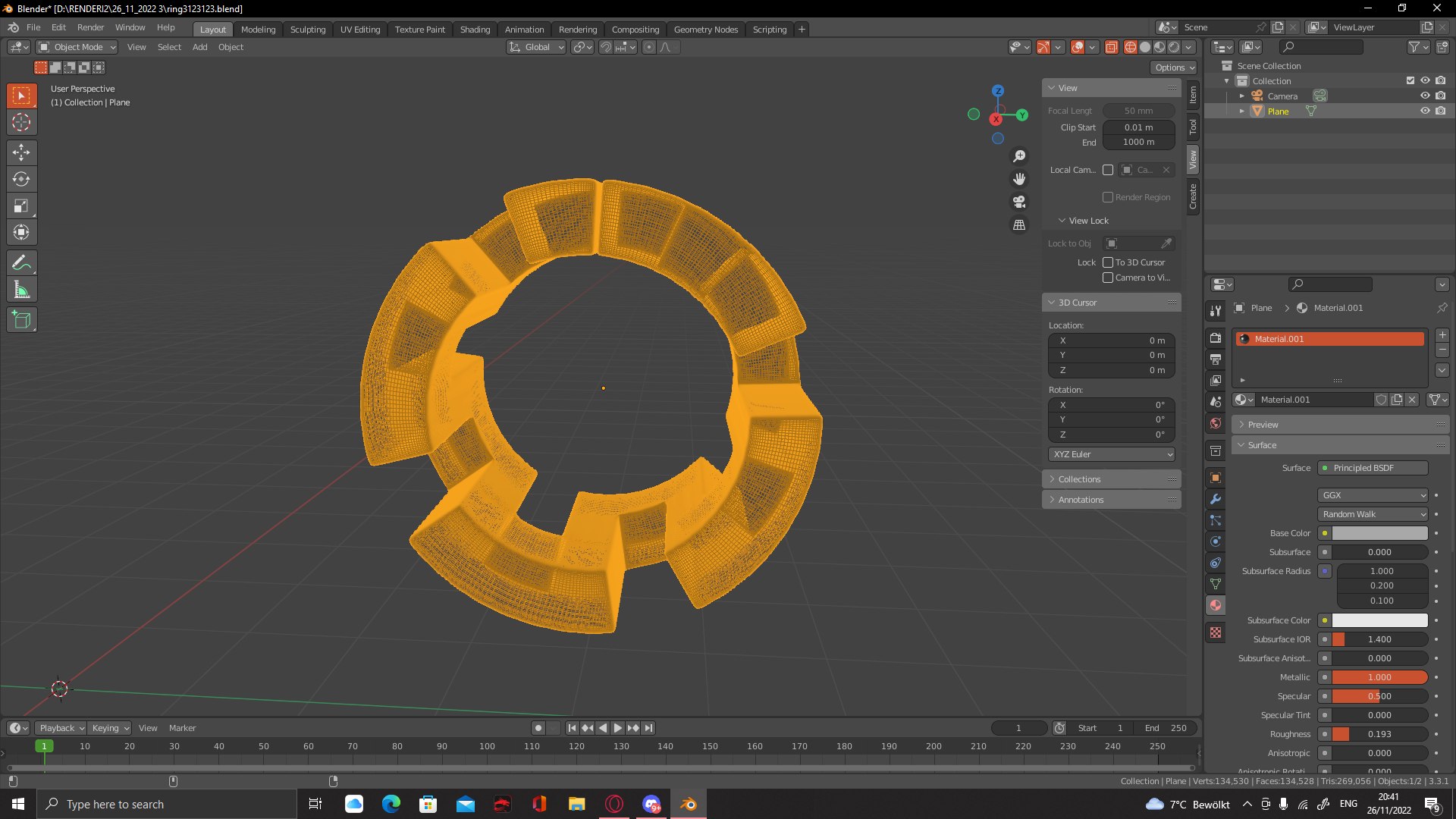Toggle X-ray display in viewport header
1456x819 pixels.
pos(1112,47)
